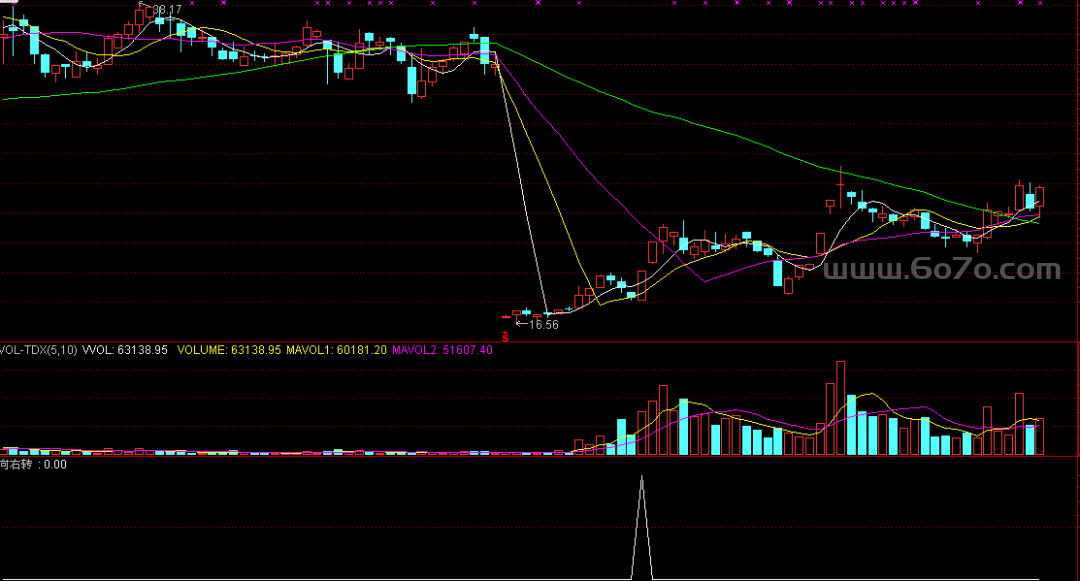Click the MAVOL1 value label
The image size is (1080, 581).
pos(336,350)
